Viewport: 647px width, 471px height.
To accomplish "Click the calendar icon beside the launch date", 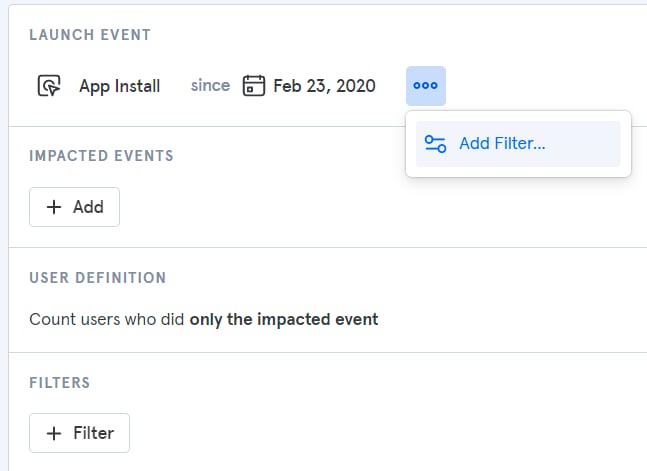I will pos(253,85).
